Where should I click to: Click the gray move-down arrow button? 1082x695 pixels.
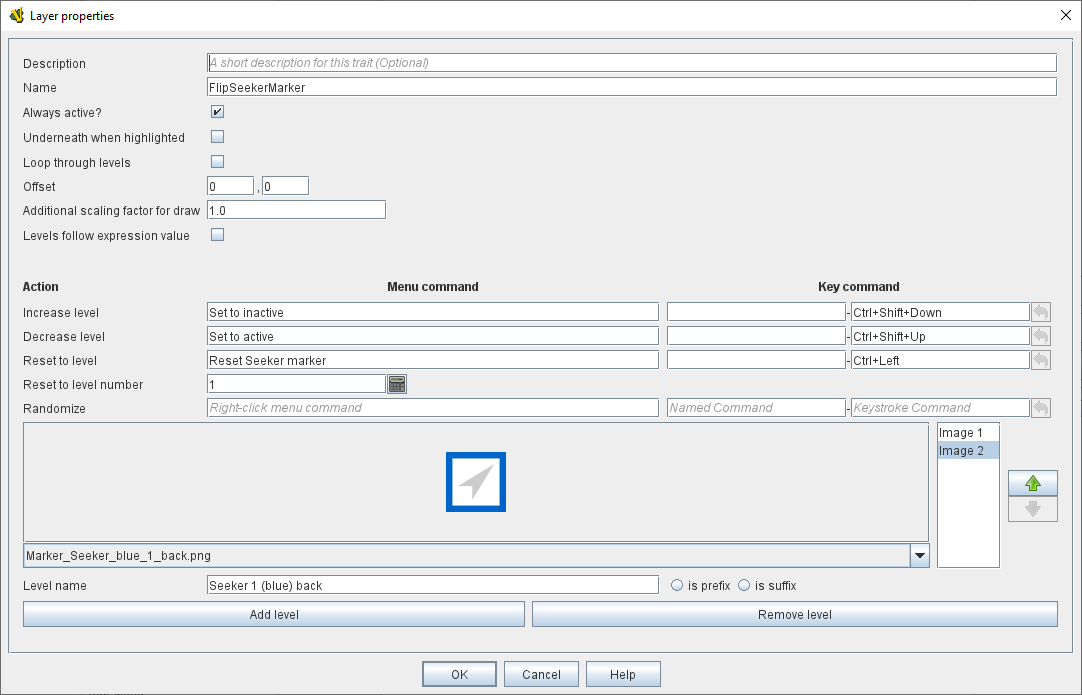[x=1033, y=509]
